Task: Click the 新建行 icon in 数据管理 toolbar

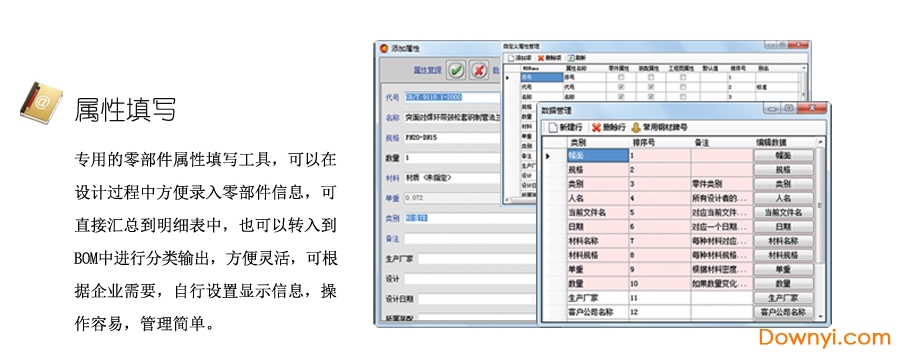Action: point(552,127)
